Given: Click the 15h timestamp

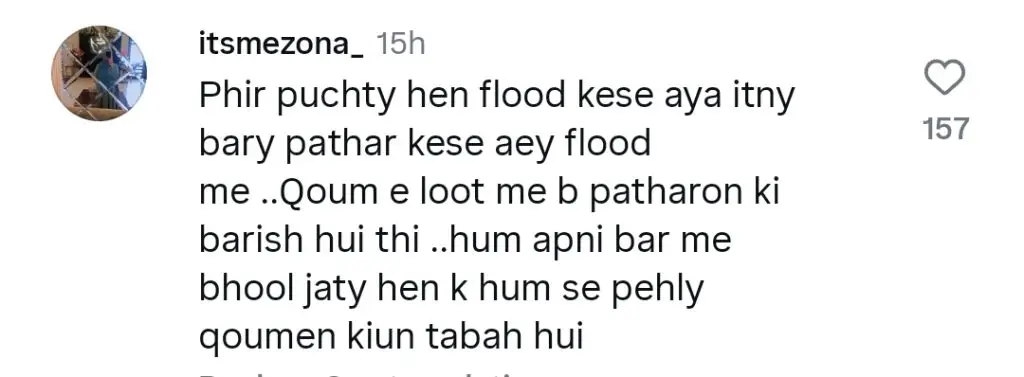Looking at the screenshot, I should [x=400, y=44].
